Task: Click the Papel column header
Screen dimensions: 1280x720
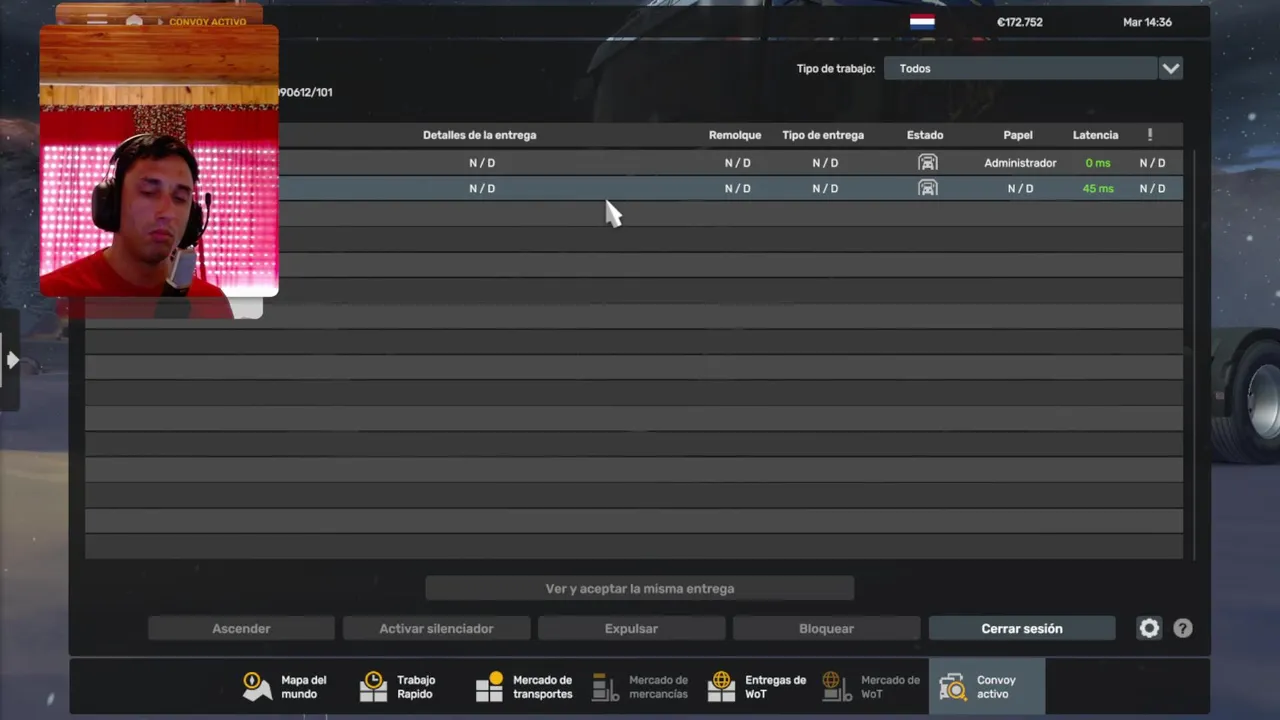Action: click(1018, 135)
